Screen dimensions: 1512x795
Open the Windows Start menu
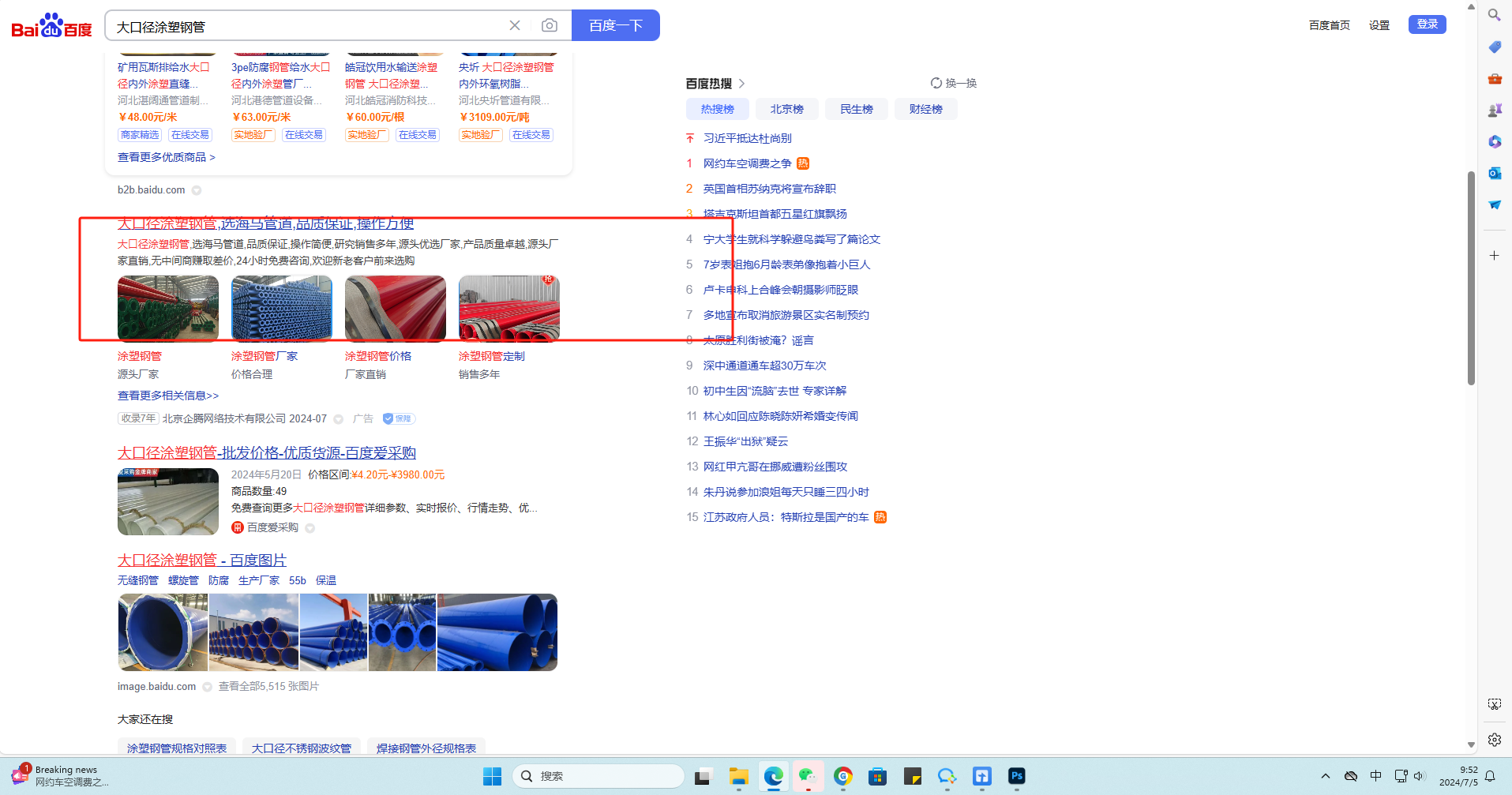492,777
